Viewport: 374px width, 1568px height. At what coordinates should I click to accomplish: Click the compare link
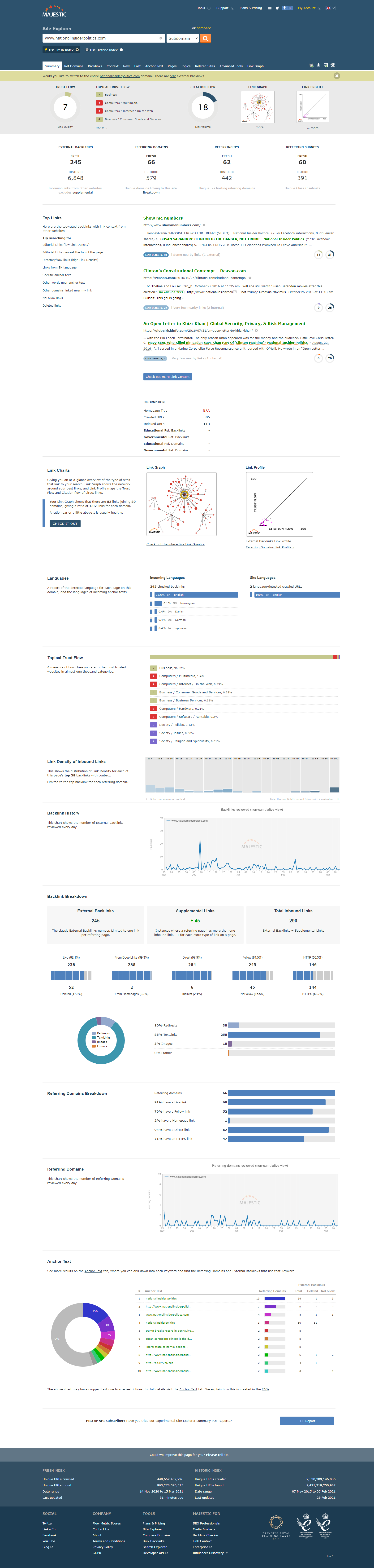point(204,28)
